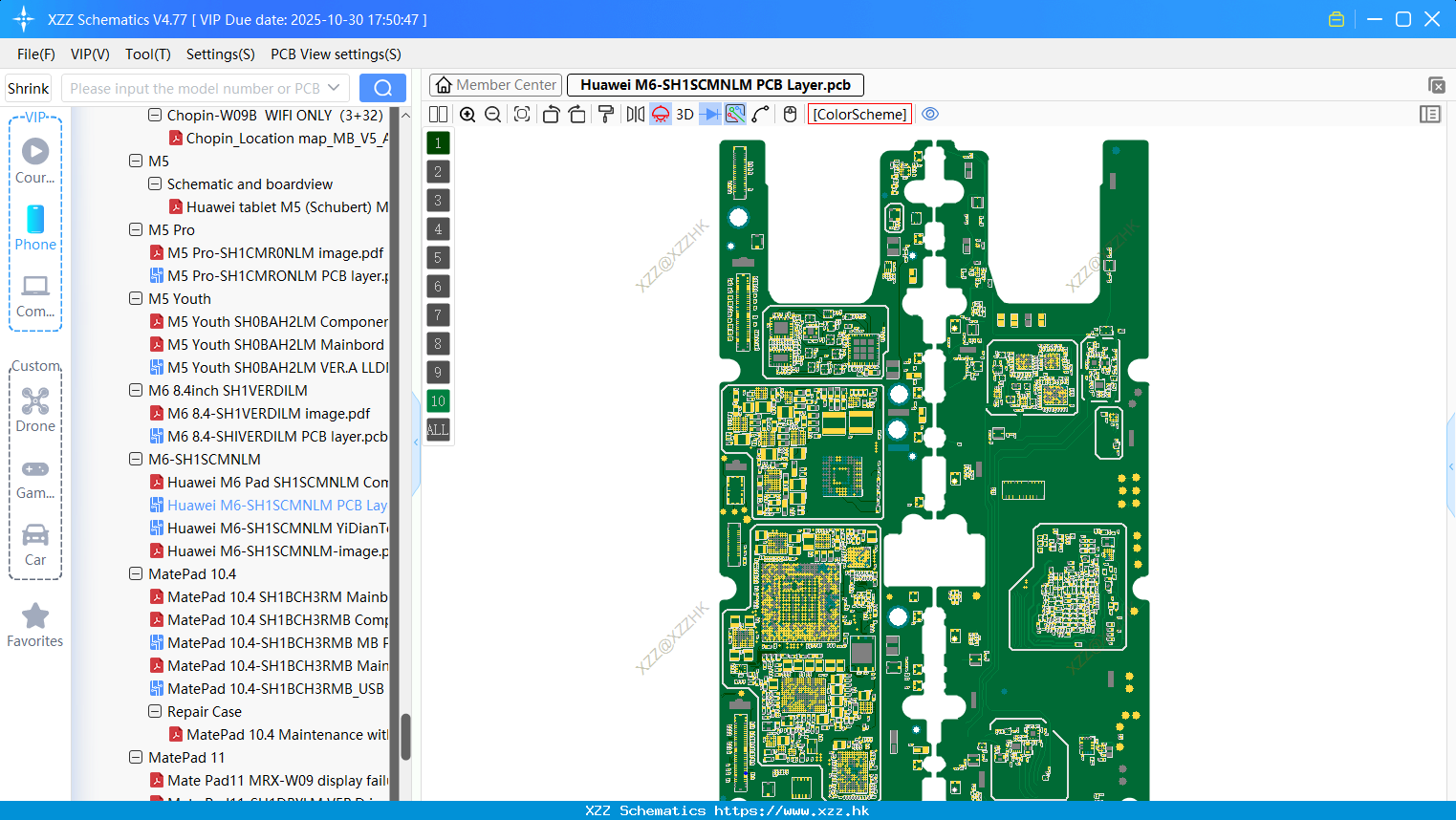This screenshot has width=1456, height=820.
Task: Open PCB View settings(S) menu
Action: 336,54
